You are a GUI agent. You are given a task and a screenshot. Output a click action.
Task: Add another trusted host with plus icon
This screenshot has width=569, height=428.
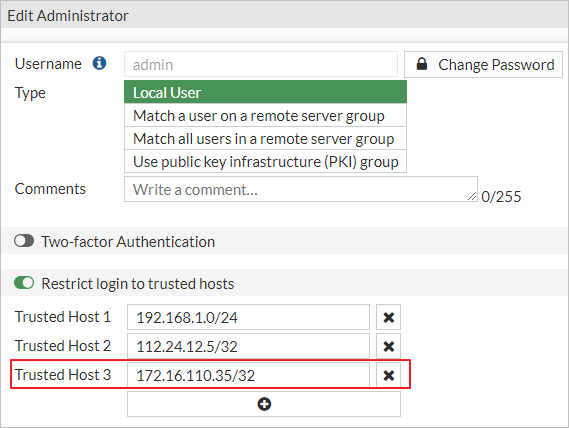coord(264,404)
